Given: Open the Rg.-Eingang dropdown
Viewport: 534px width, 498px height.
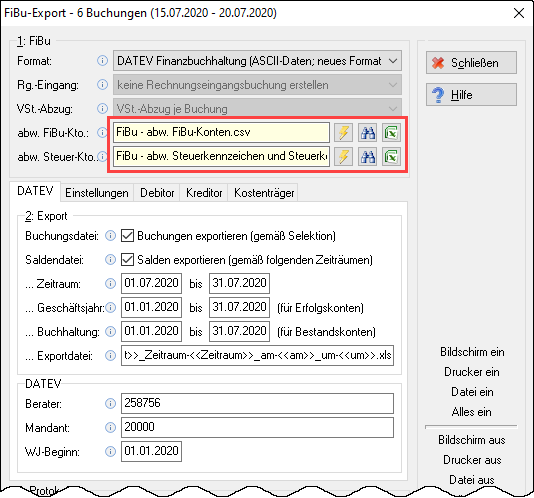Looking at the screenshot, I should pos(257,85).
